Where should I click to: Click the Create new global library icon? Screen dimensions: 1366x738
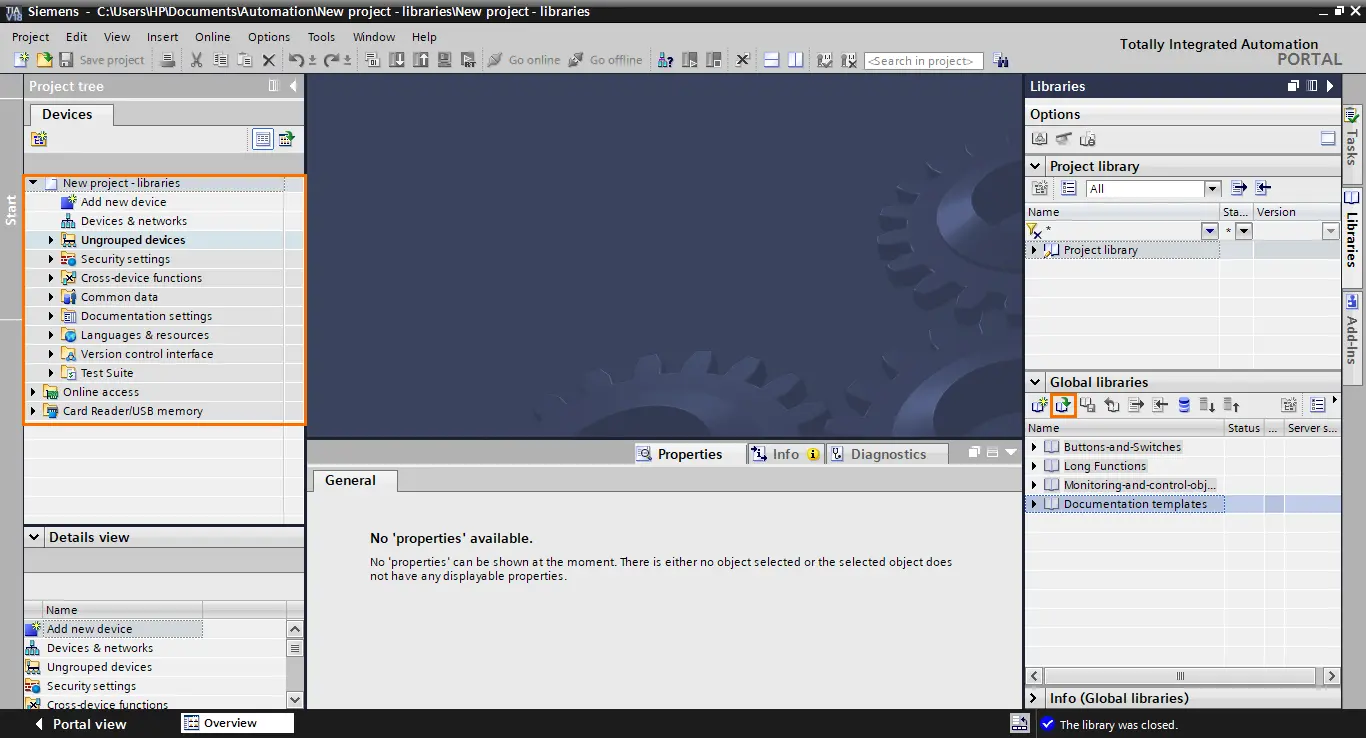pyautogui.click(x=1040, y=405)
